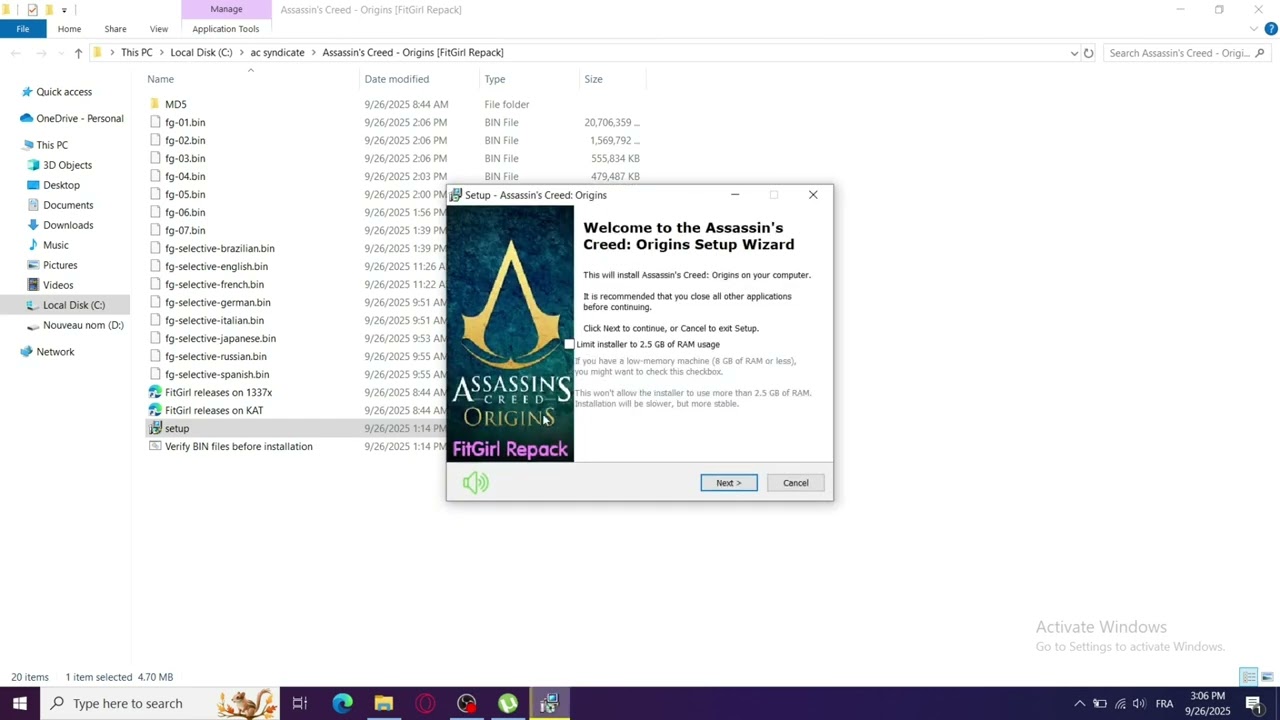Select Quick access in the navigation pane

point(64,92)
